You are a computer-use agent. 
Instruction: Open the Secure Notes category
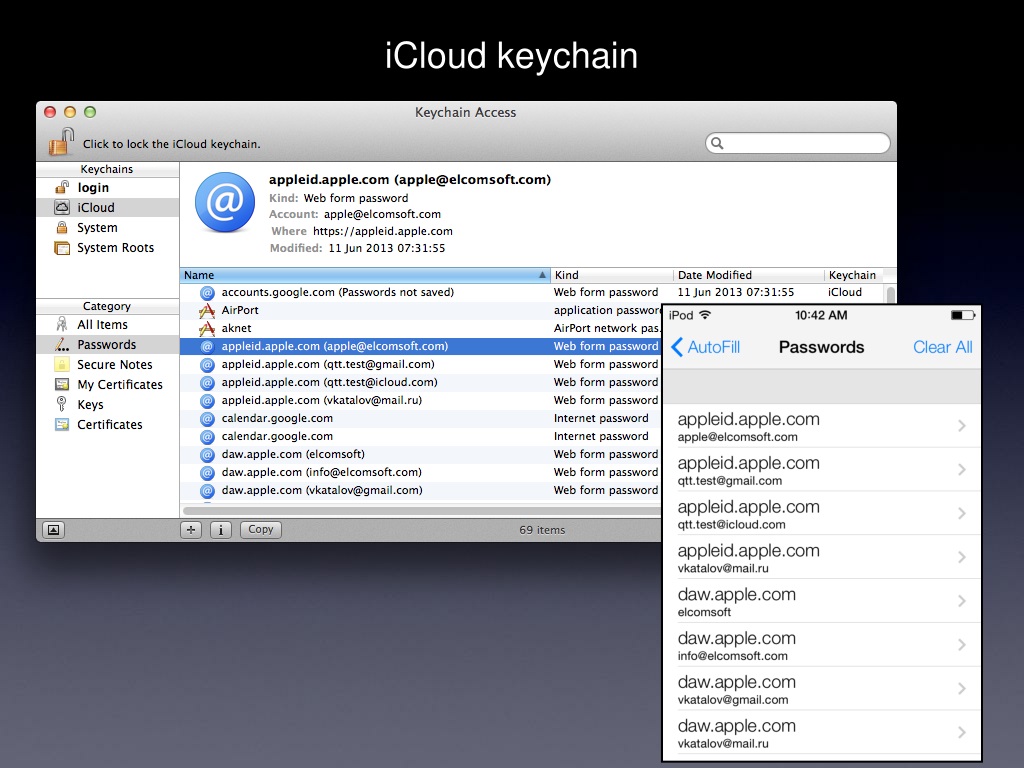click(108, 364)
